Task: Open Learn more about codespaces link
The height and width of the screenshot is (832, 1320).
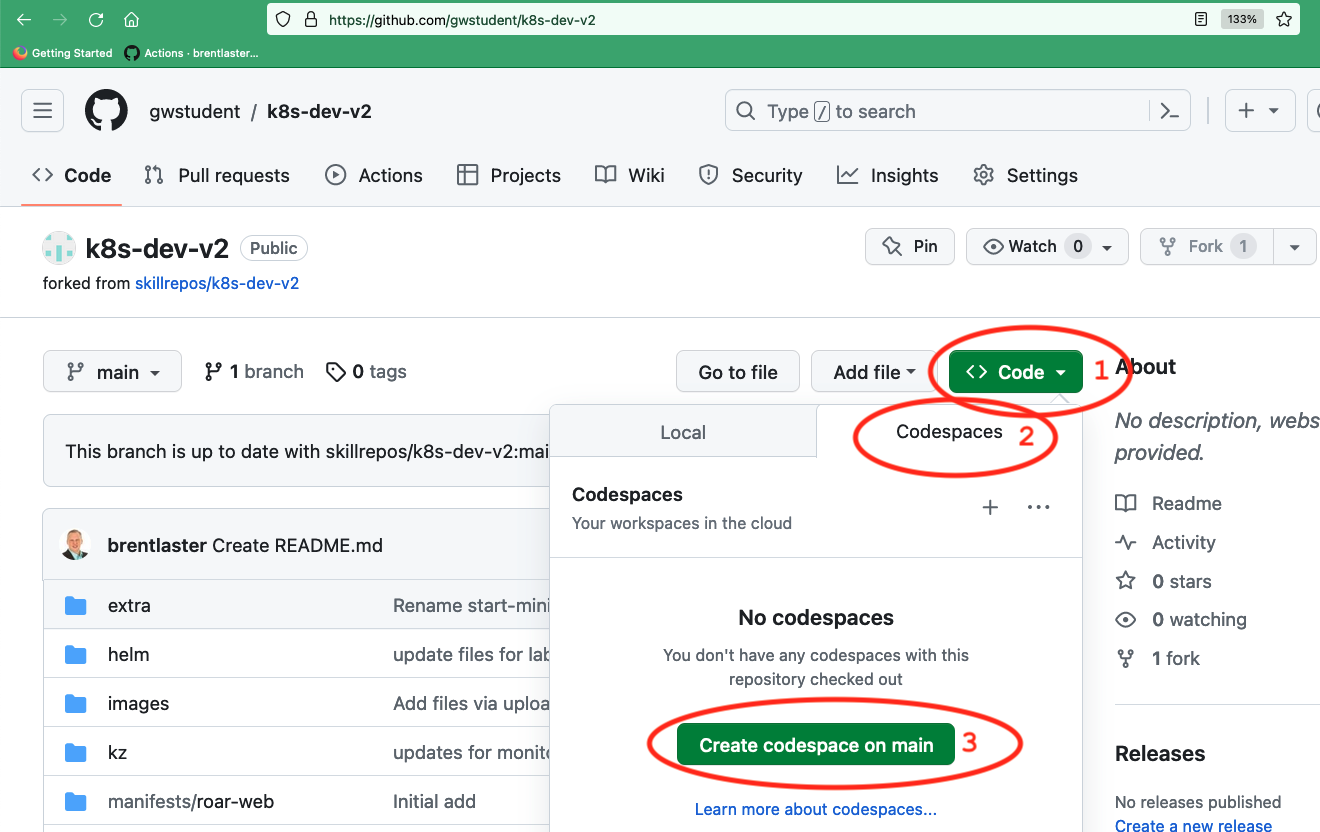Action: pos(816,809)
